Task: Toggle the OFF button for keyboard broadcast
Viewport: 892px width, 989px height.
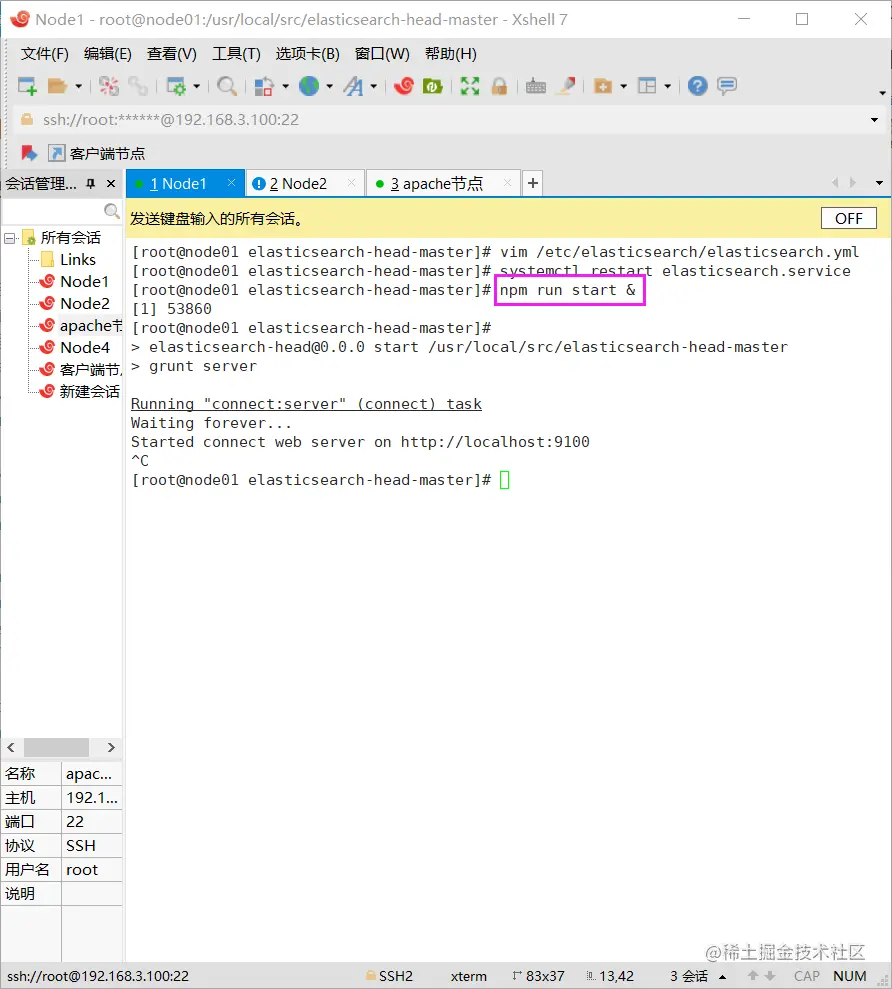Action: coord(848,218)
